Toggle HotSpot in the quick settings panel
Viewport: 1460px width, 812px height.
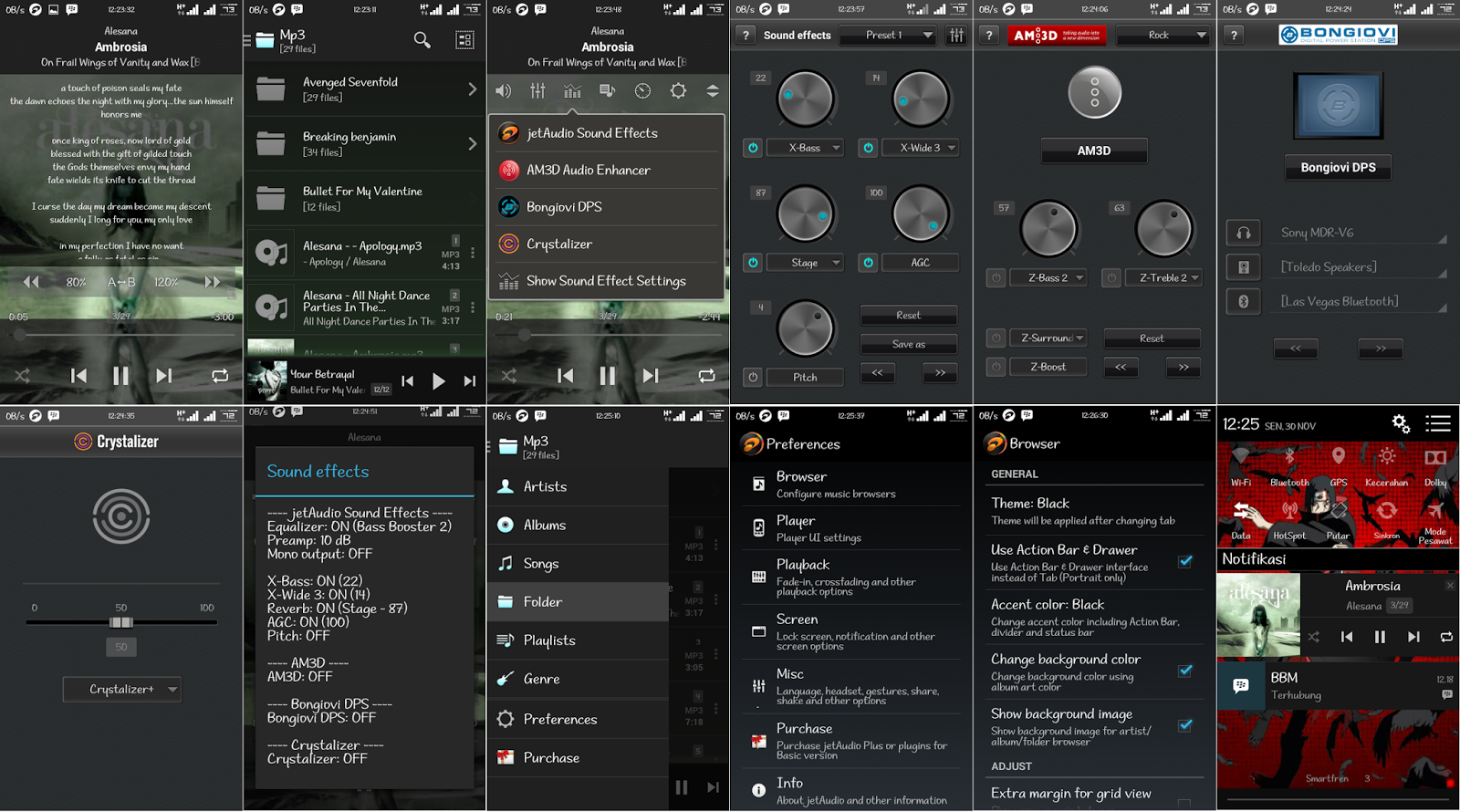click(1289, 517)
